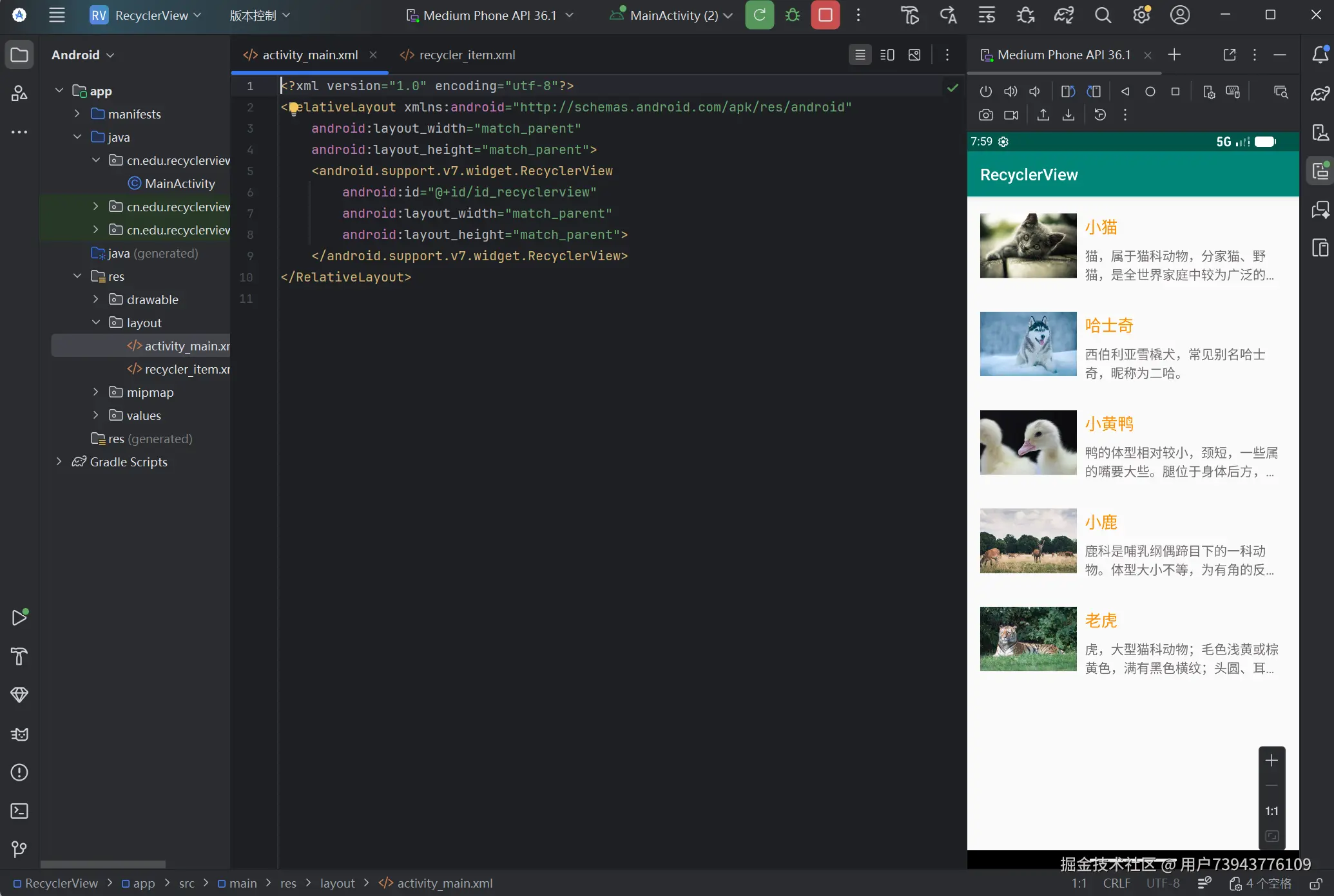1334x896 pixels.
Task: Click the layout breadcrumb in navigation bar
Action: (337, 883)
